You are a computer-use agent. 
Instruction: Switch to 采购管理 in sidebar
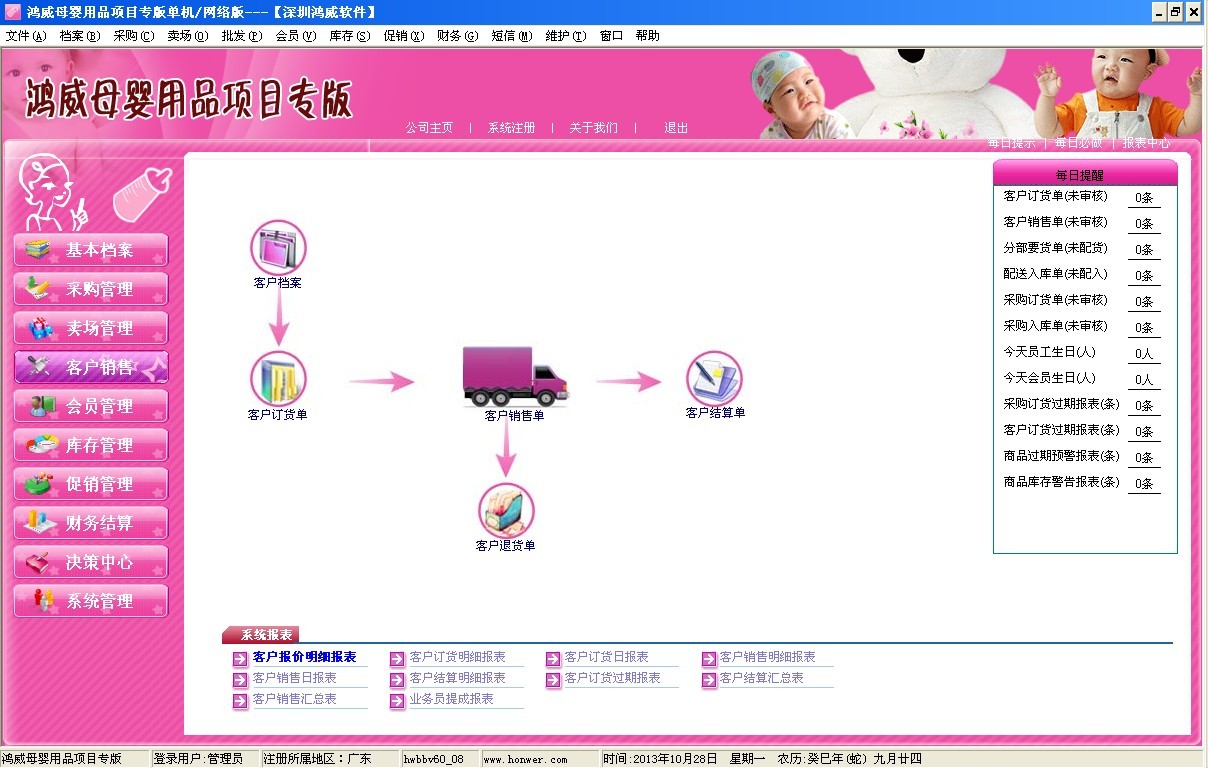coord(91,289)
